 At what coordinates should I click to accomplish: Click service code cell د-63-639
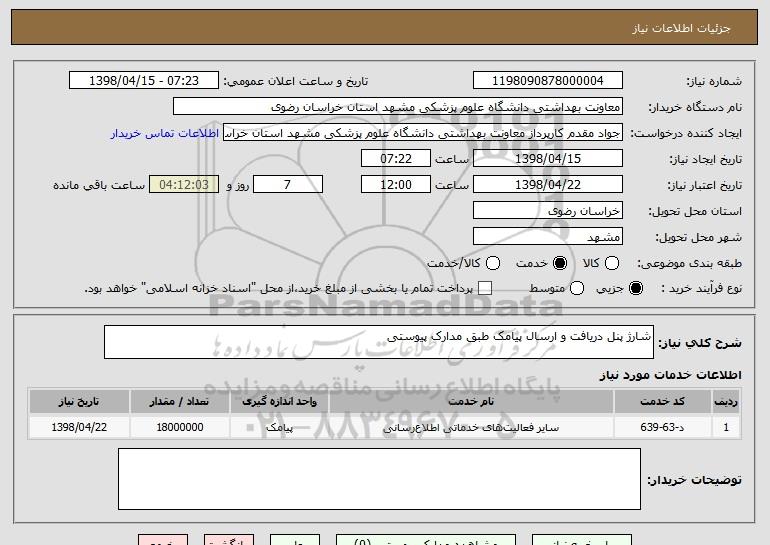(662, 427)
